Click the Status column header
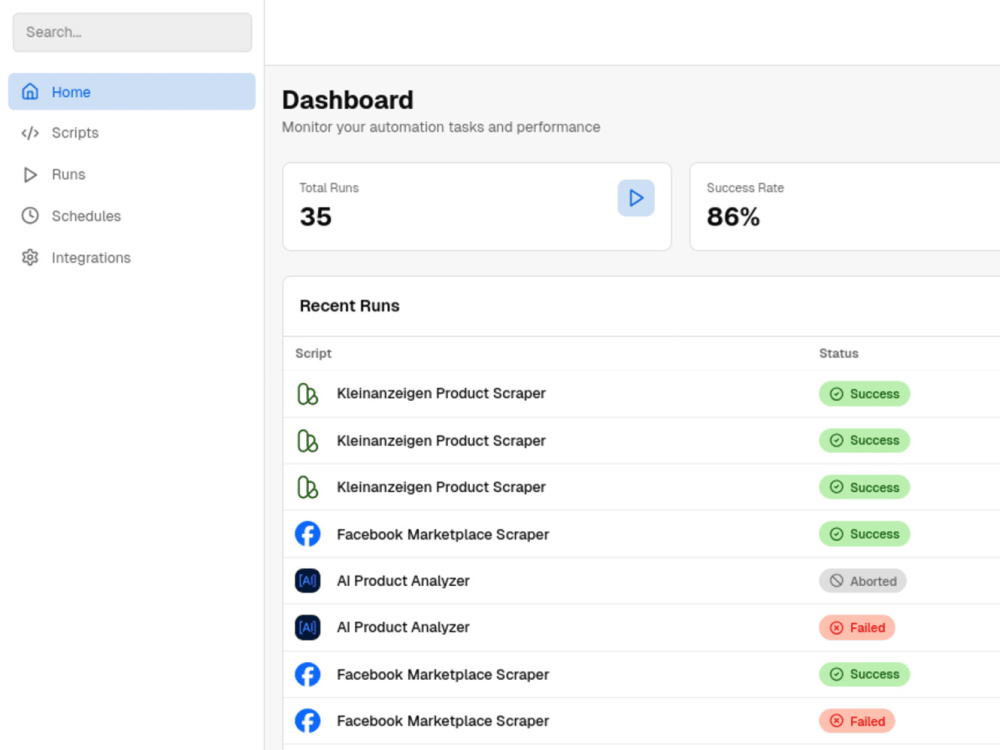 coord(839,353)
